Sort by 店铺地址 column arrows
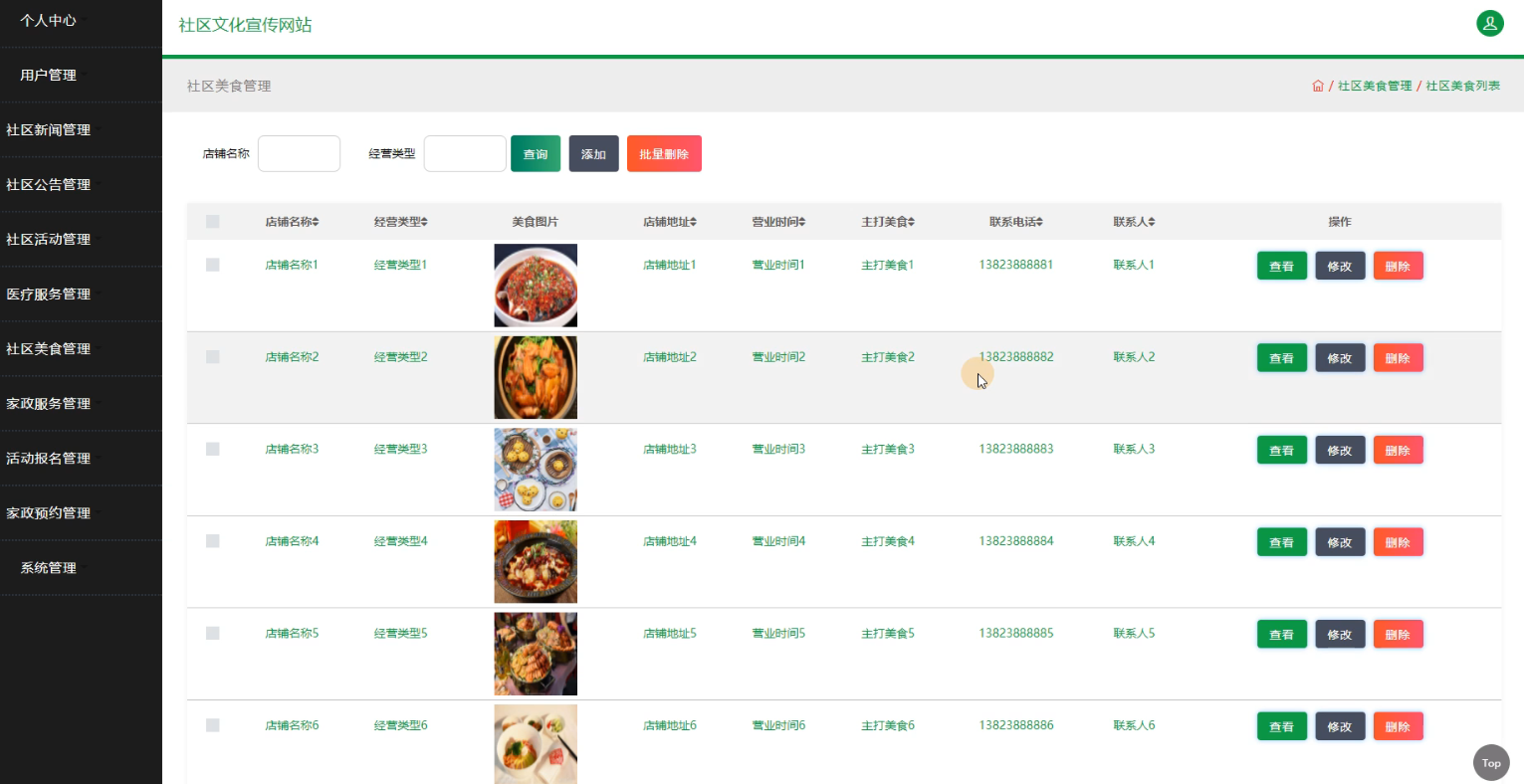The width and height of the screenshot is (1524, 784). [x=693, y=222]
